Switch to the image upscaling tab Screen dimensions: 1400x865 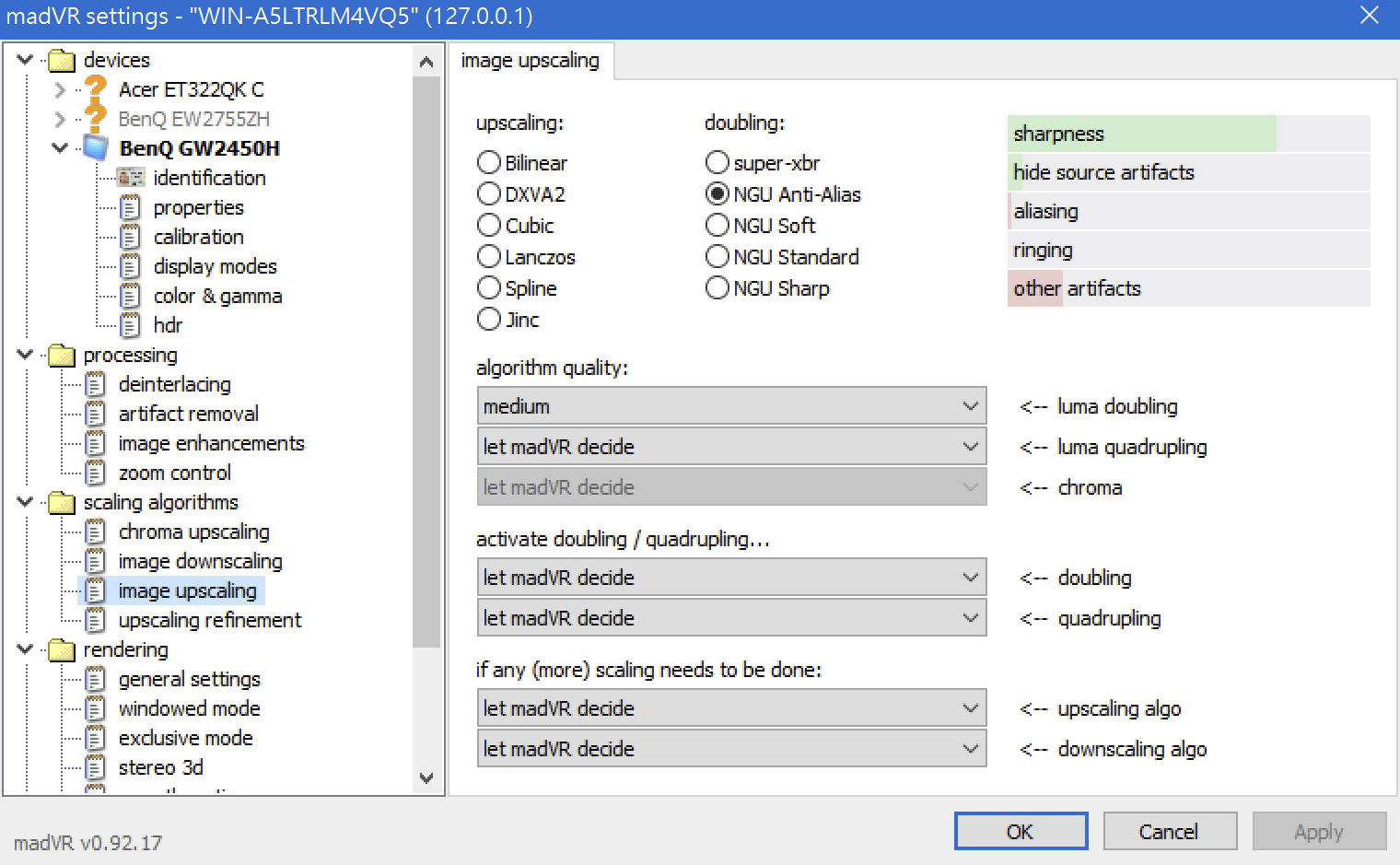click(x=531, y=61)
